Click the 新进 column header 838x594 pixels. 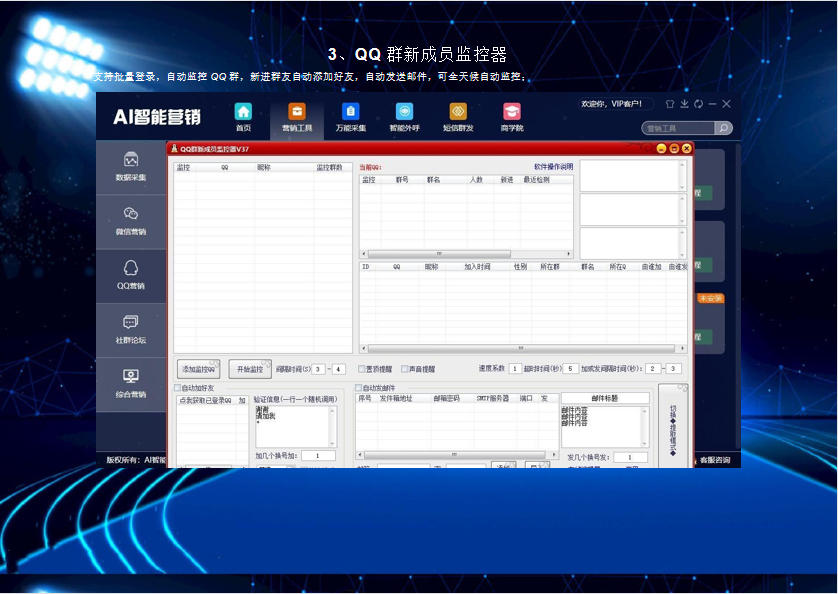507,180
